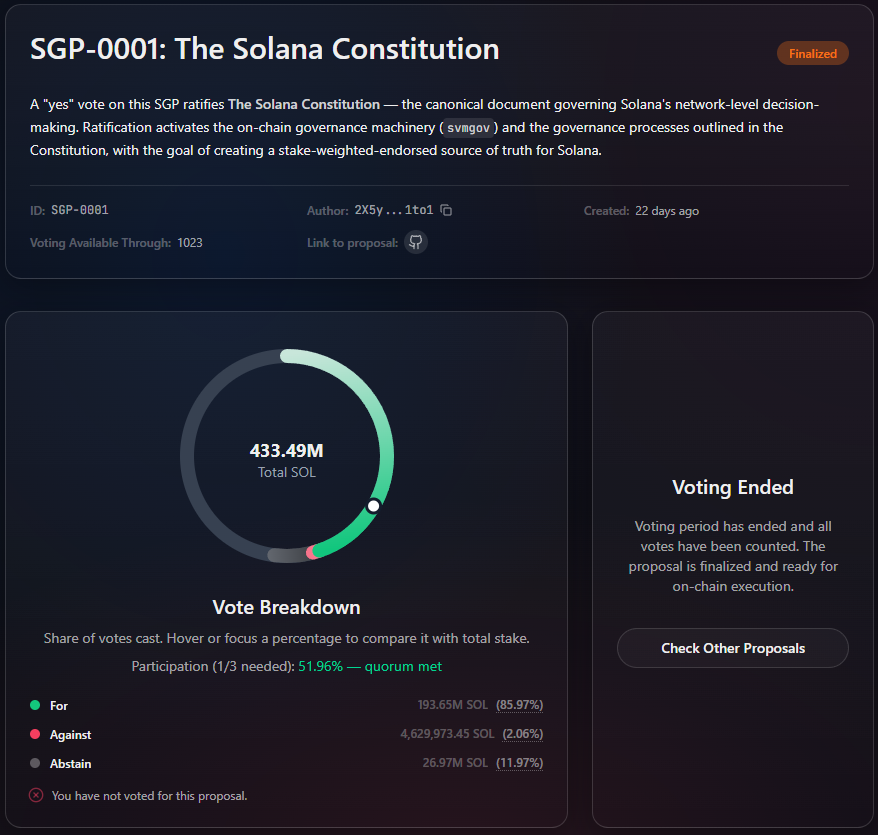Screen dimensions: 878x835
Task: Click the 193.65M SOL For amount
Action: point(452,705)
